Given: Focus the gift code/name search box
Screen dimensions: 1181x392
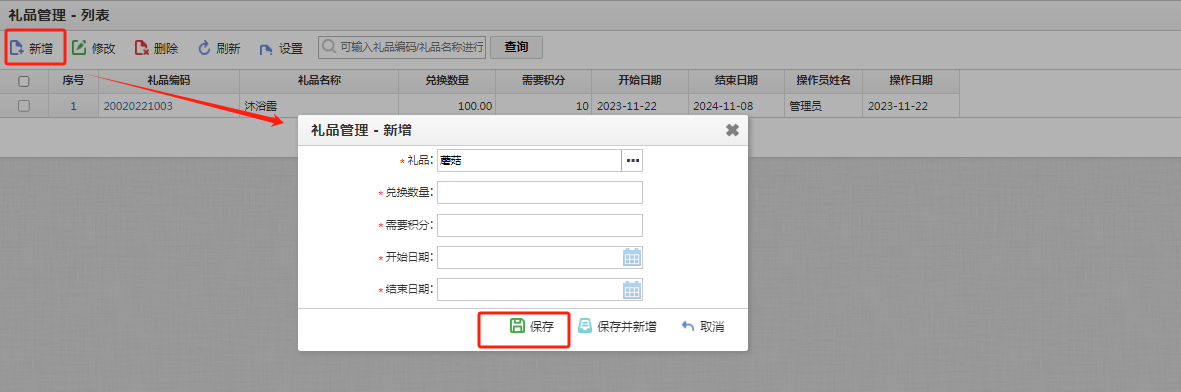Looking at the screenshot, I should [402, 47].
